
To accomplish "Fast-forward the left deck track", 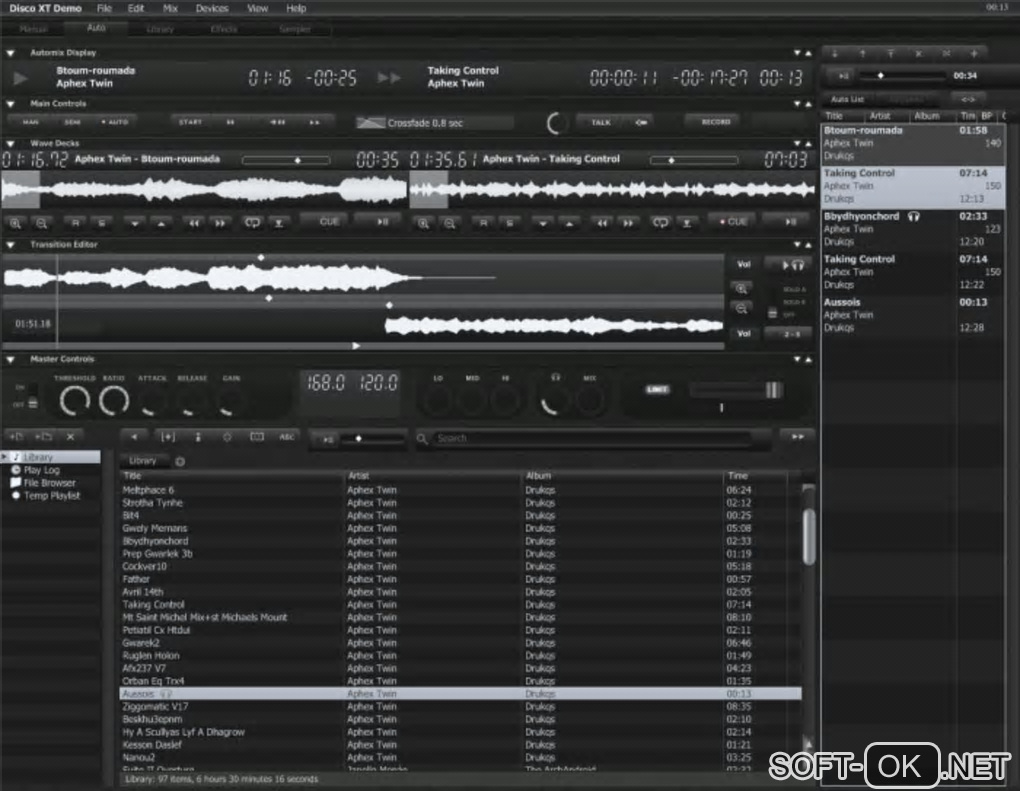I will [x=221, y=223].
